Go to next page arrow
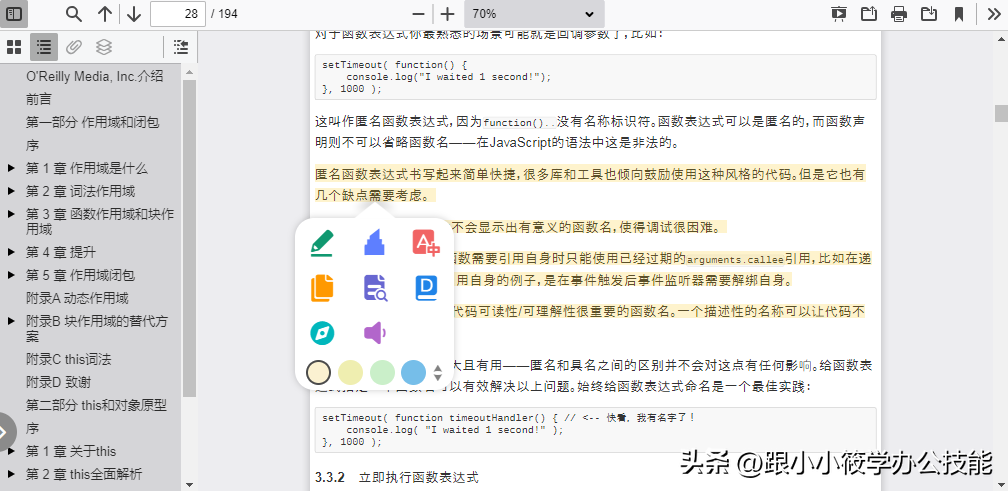This screenshot has height=491, width=1008. tap(134, 13)
